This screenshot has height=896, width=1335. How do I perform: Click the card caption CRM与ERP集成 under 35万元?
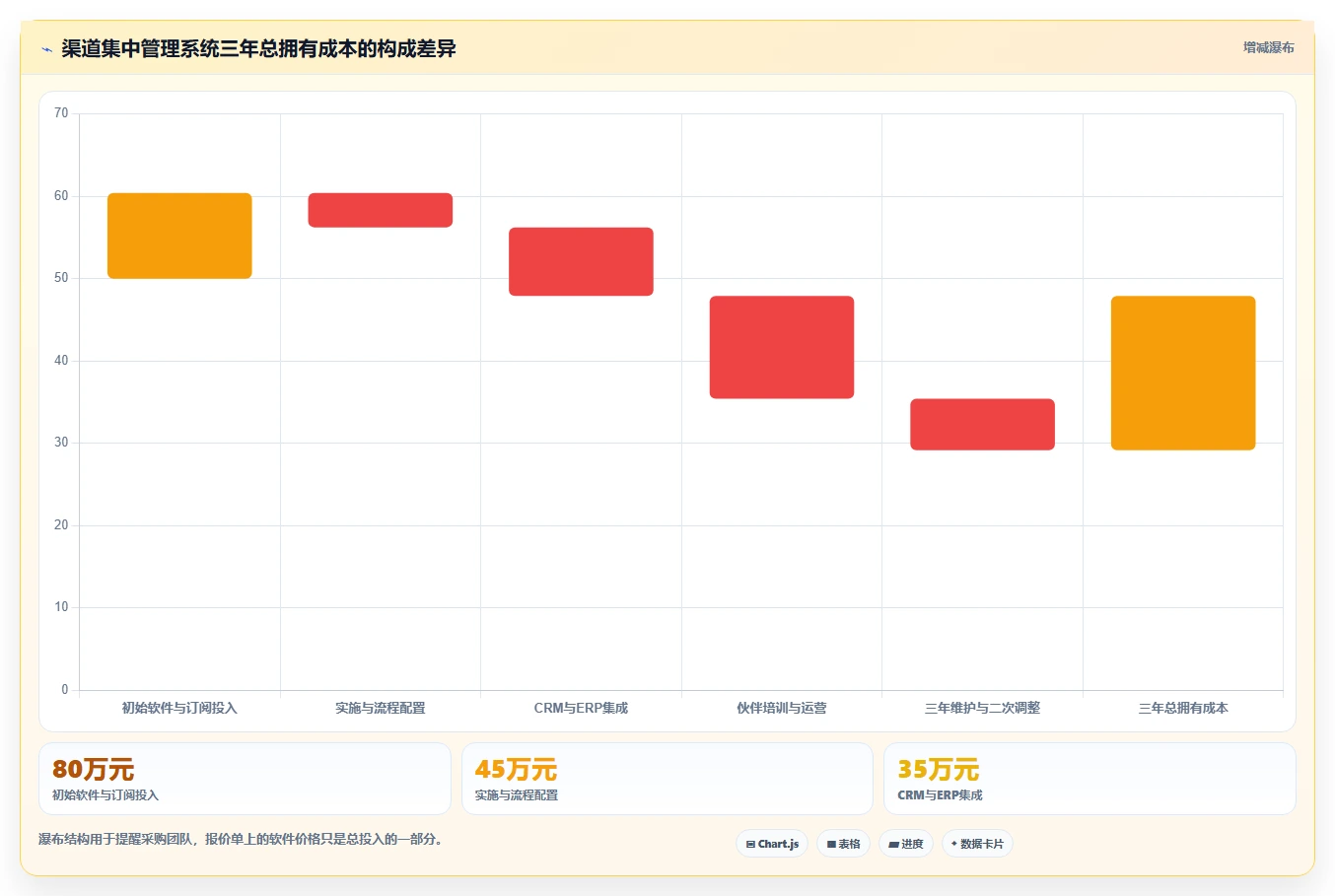click(940, 795)
